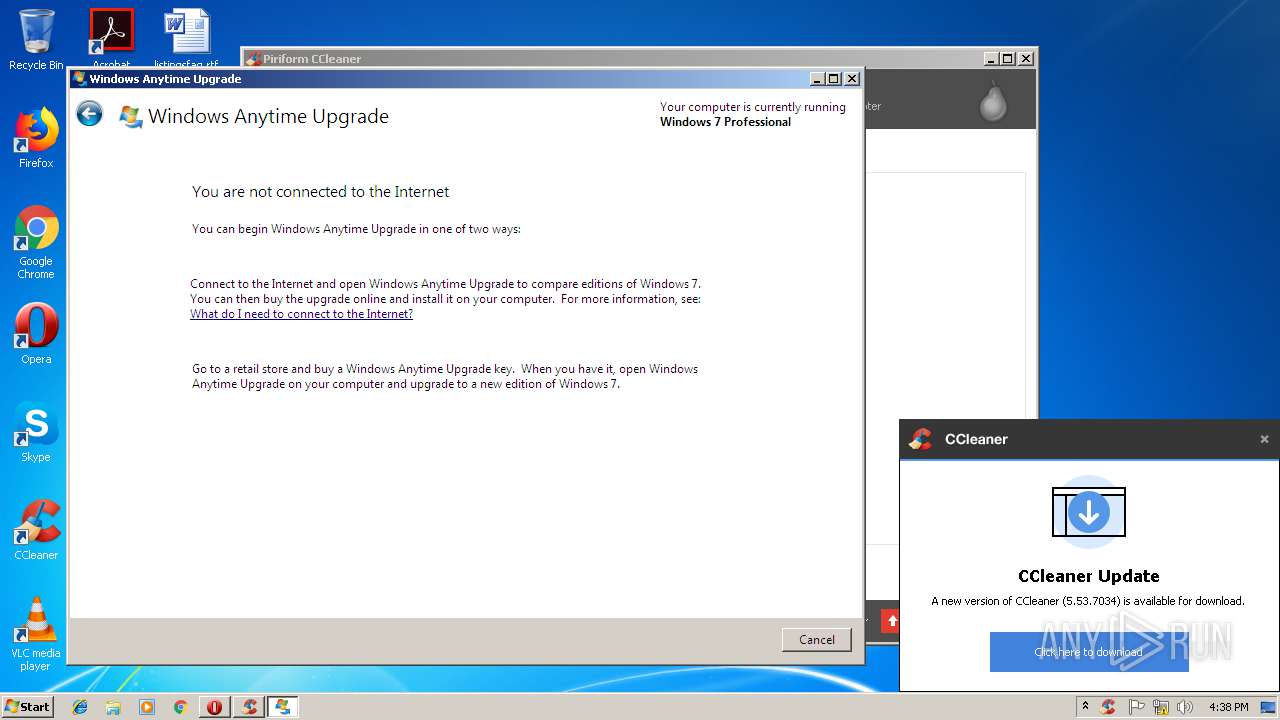Maximize the Windows Anytime Upgrade window

point(834,79)
